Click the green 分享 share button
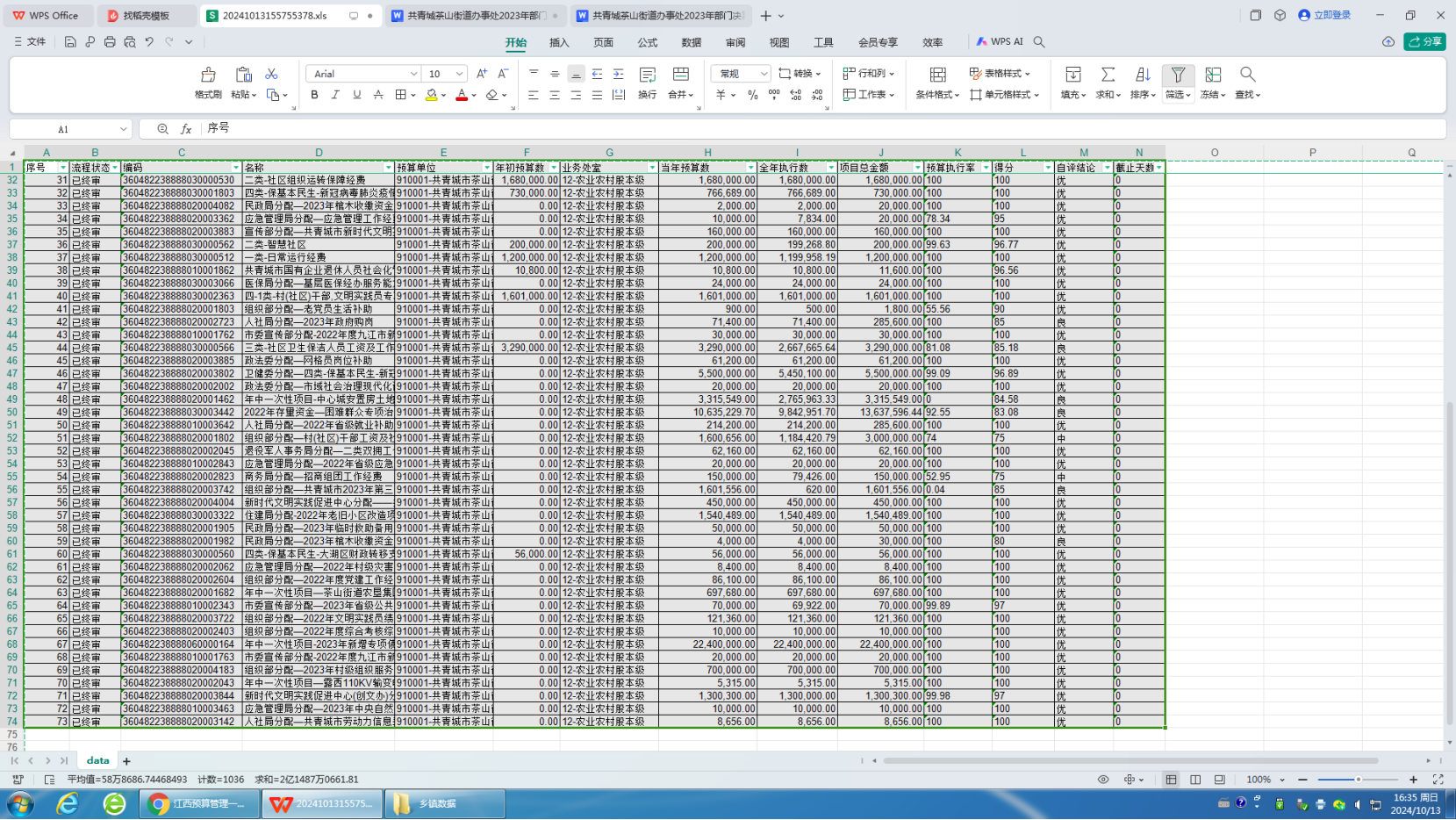 1424,41
